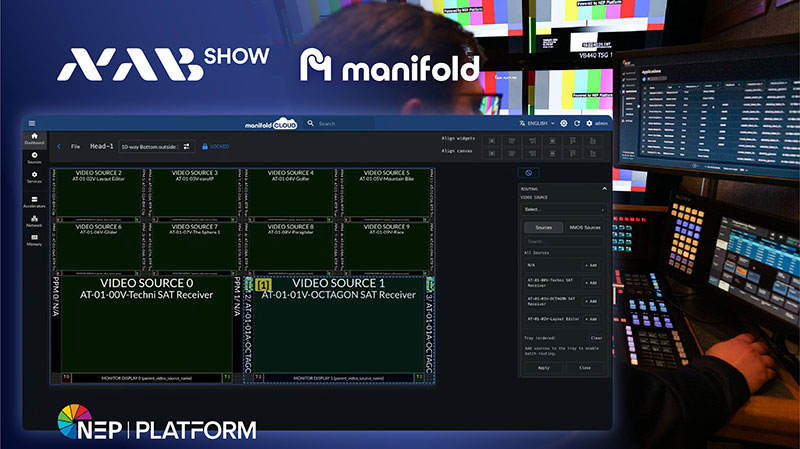Go to Dashboard in the sidebar
This screenshot has width=800, height=449.
coord(34,139)
